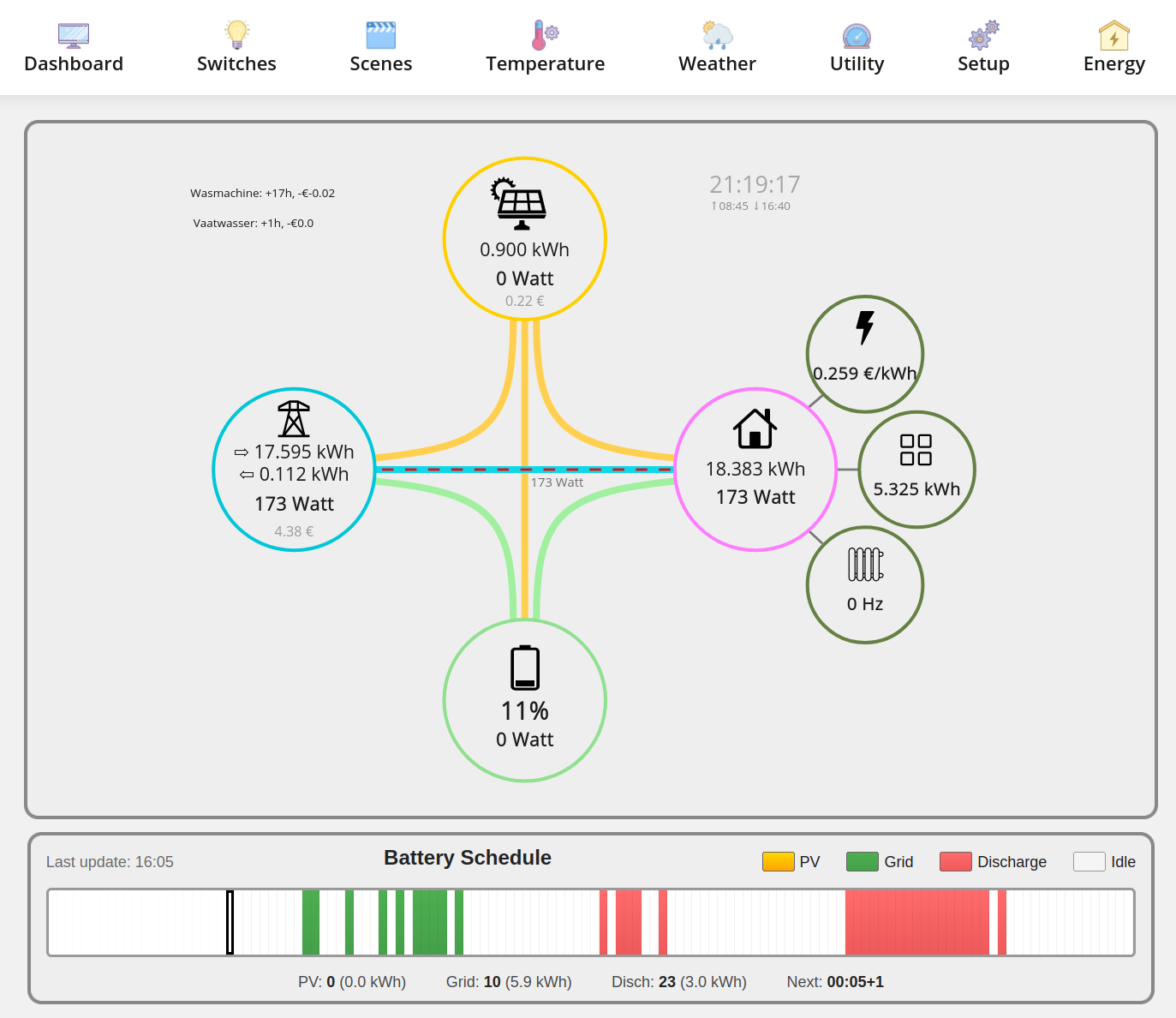Click the solar panel icon
This screenshot has height=1018, width=1176.
(x=519, y=204)
